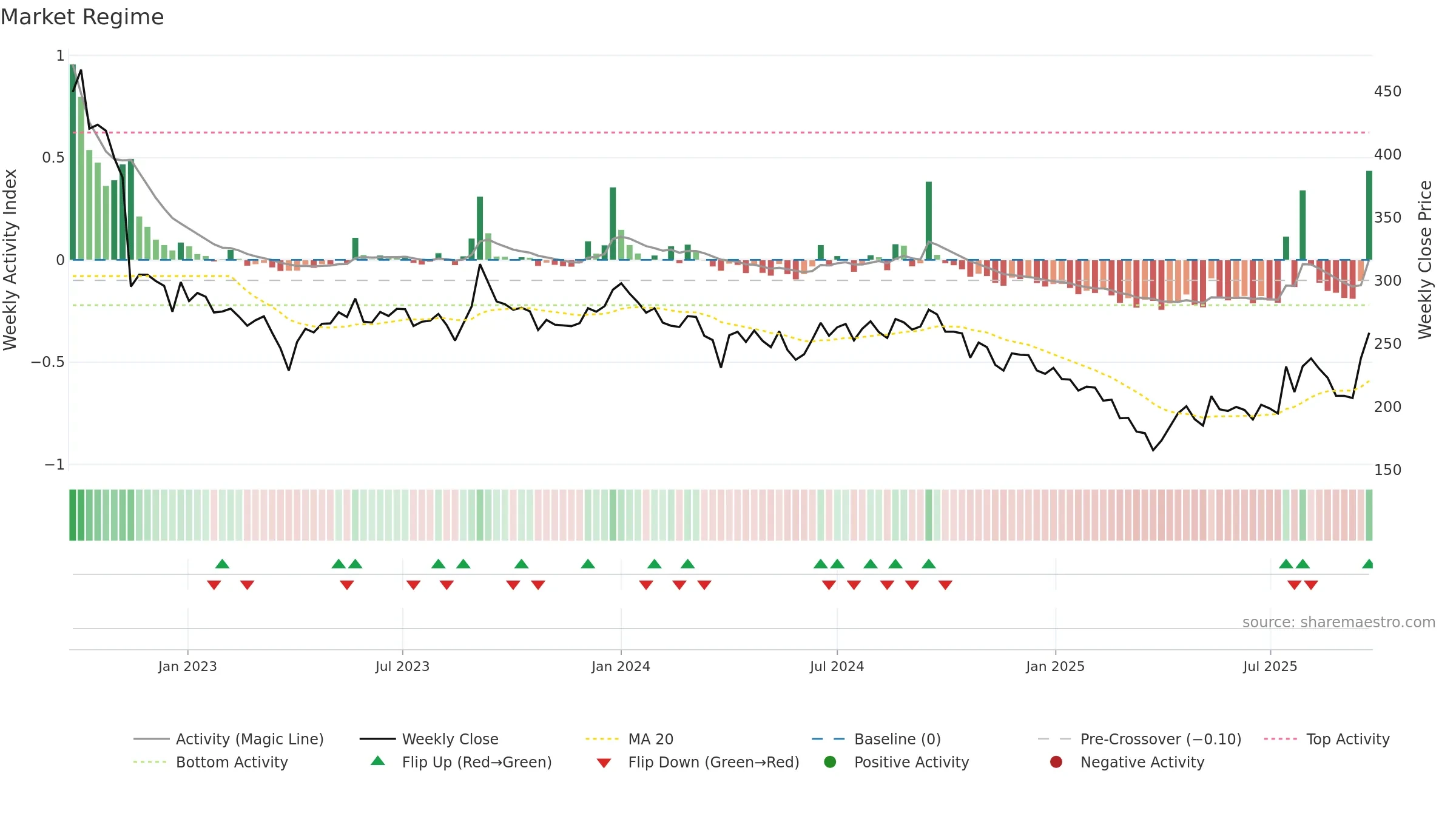Click the Weekly Close Price axis title
Screen dimensions: 1456x819
coord(1425,260)
